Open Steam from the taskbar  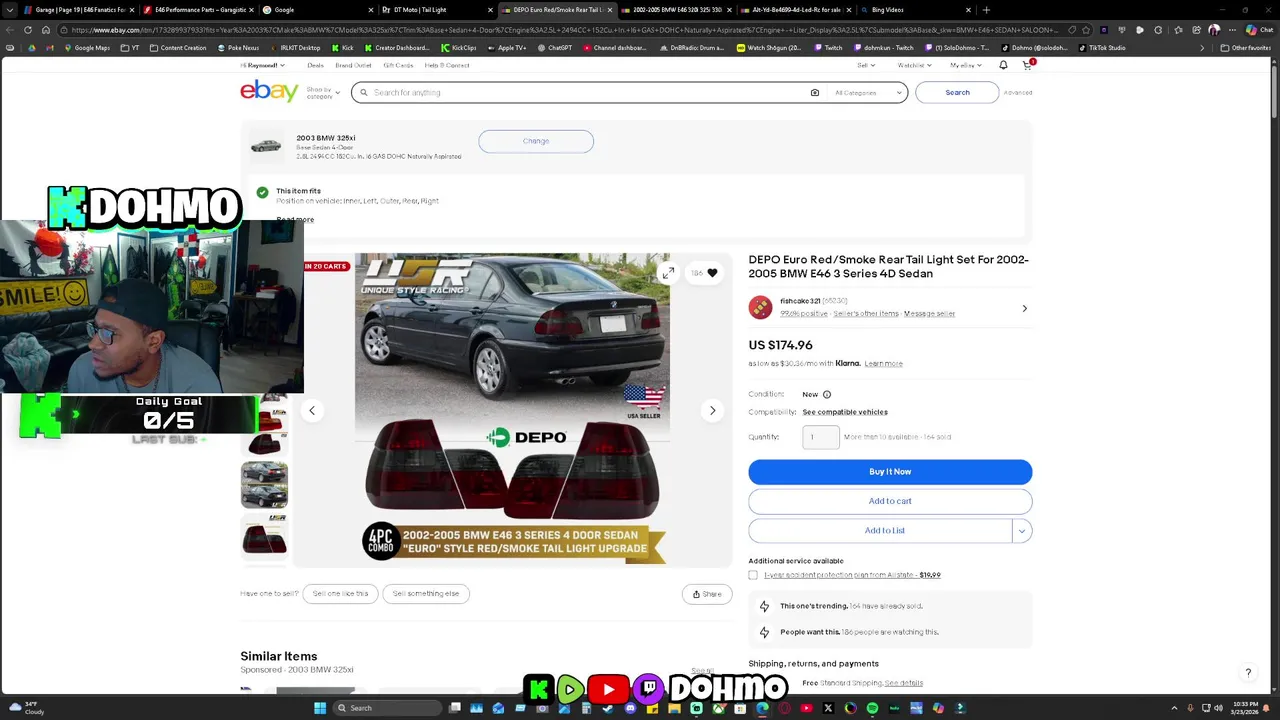pos(608,708)
